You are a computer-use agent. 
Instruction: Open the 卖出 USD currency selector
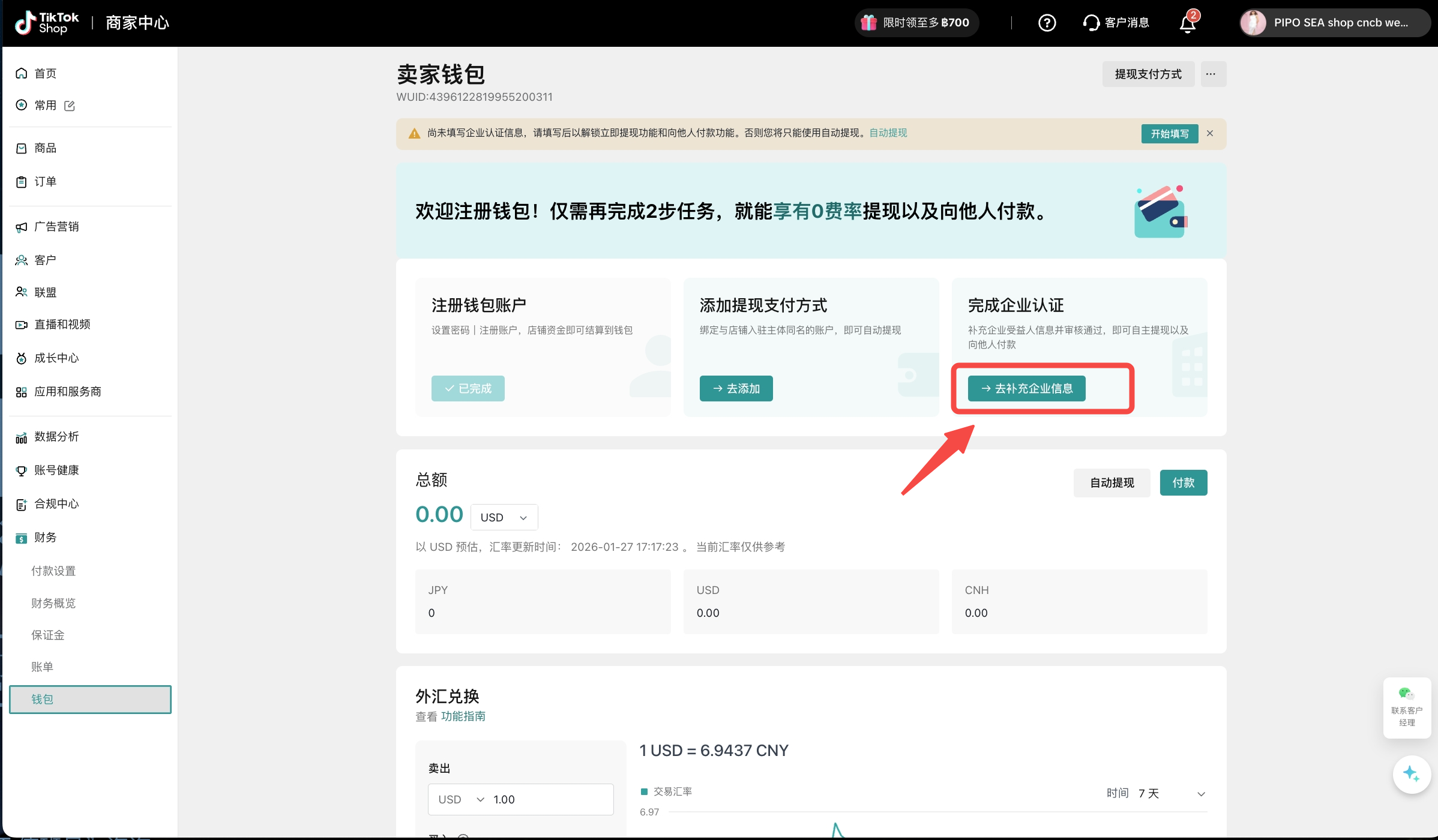[460, 799]
